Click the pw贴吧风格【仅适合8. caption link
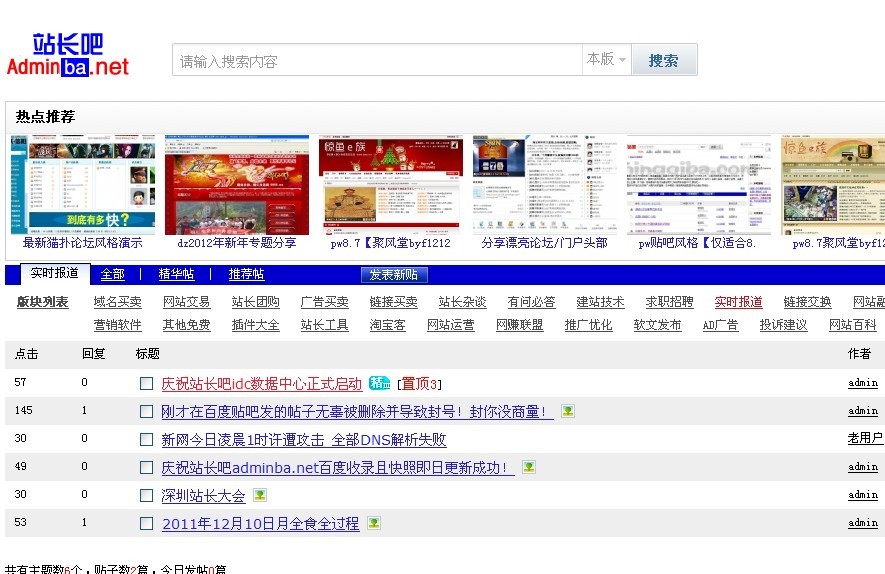The height and width of the screenshot is (574, 885). [697, 243]
